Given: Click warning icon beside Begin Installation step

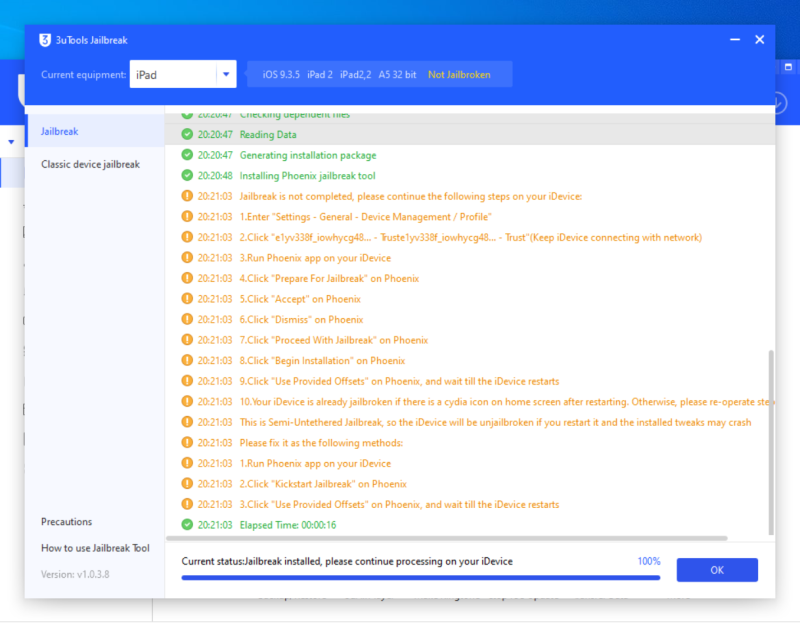Looking at the screenshot, I should pos(187,360).
